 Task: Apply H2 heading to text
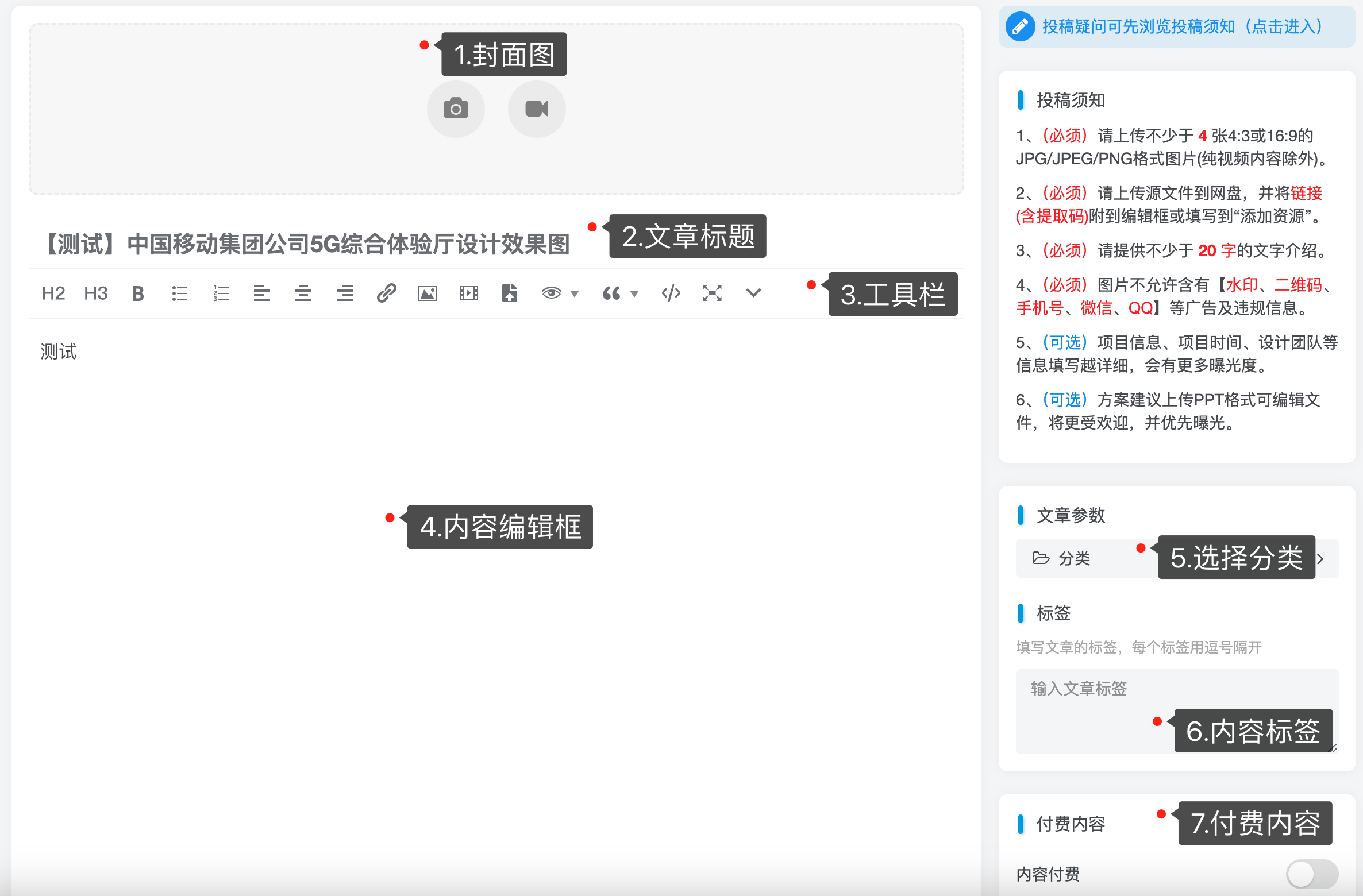click(53, 293)
